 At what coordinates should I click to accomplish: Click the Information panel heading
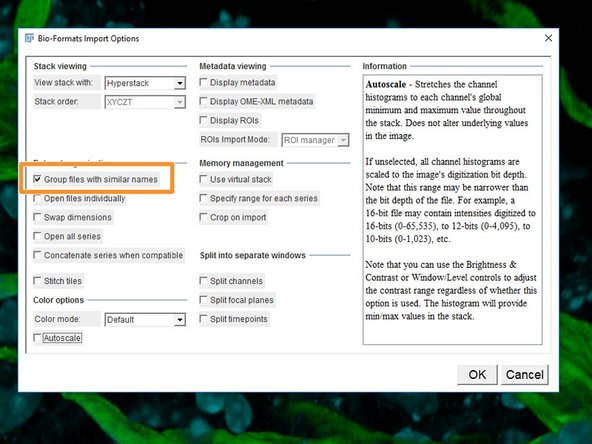coord(384,66)
